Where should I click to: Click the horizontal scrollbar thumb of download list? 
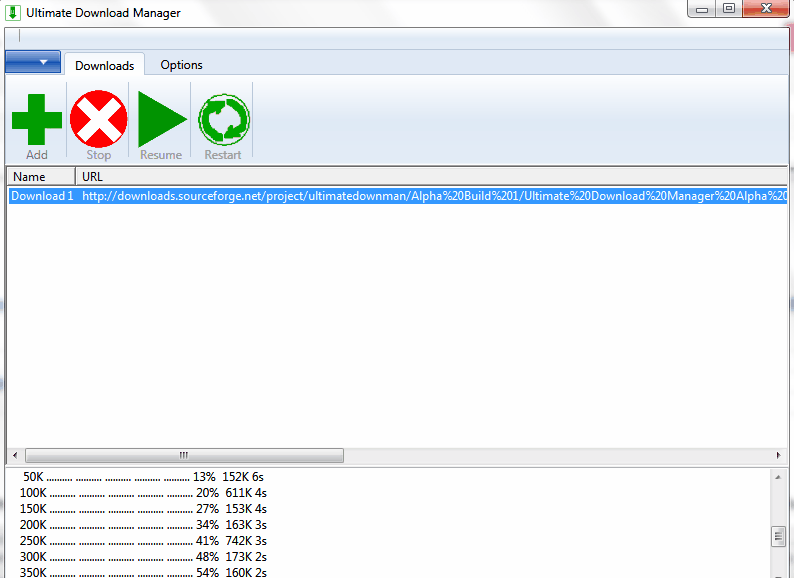coord(184,455)
